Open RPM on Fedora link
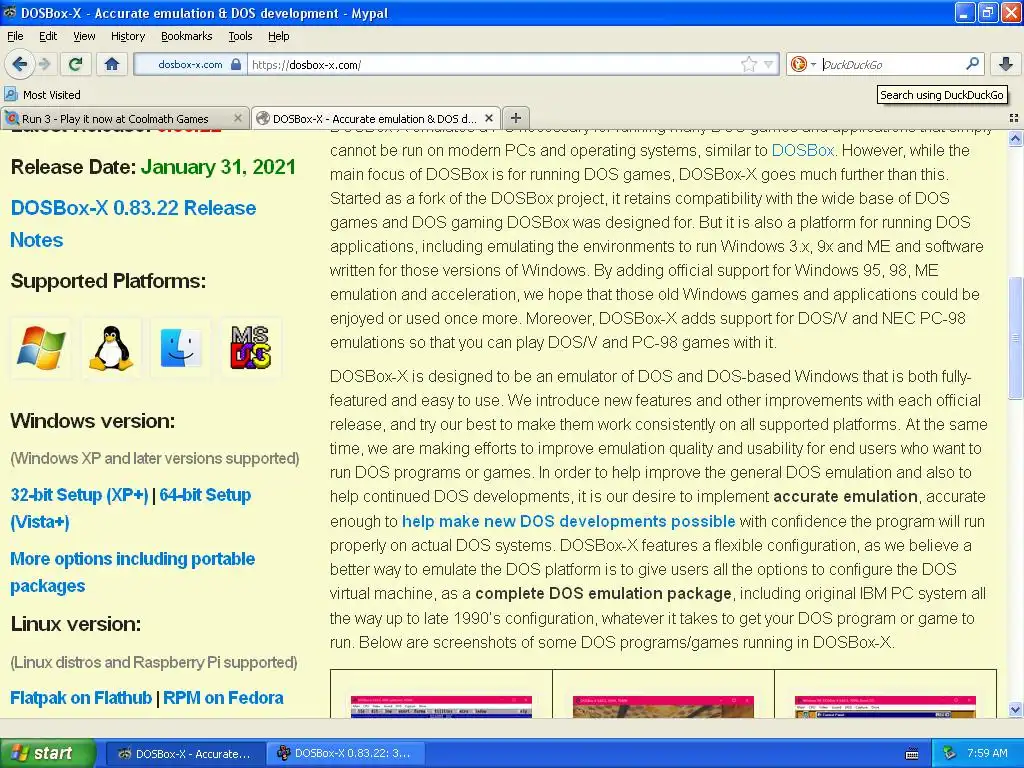Viewport: 1024px width, 768px height. pos(223,697)
